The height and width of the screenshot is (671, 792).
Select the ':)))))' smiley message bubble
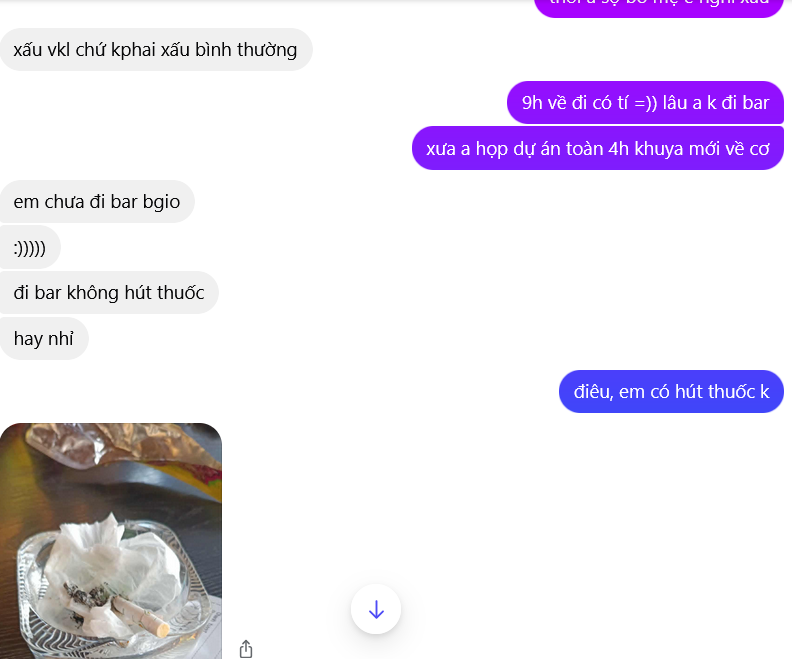pyautogui.click(x=30, y=247)
